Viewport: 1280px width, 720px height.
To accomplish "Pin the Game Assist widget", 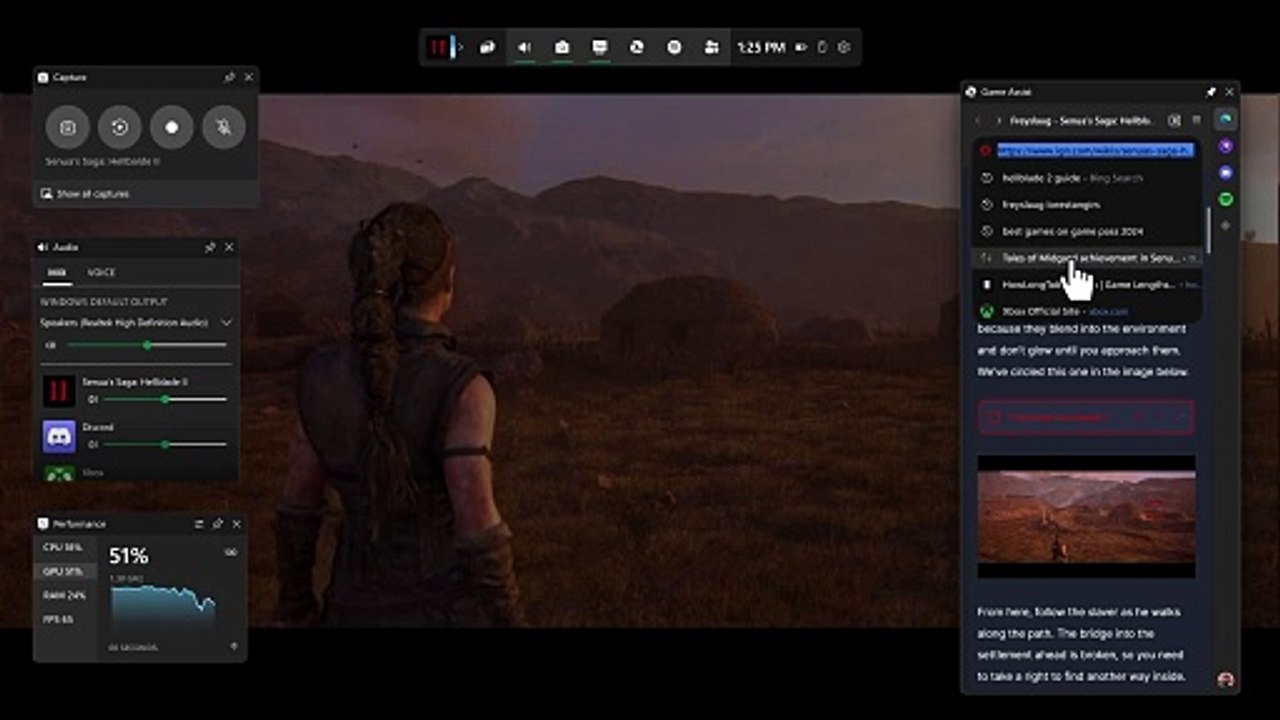I will (1211, 91).
